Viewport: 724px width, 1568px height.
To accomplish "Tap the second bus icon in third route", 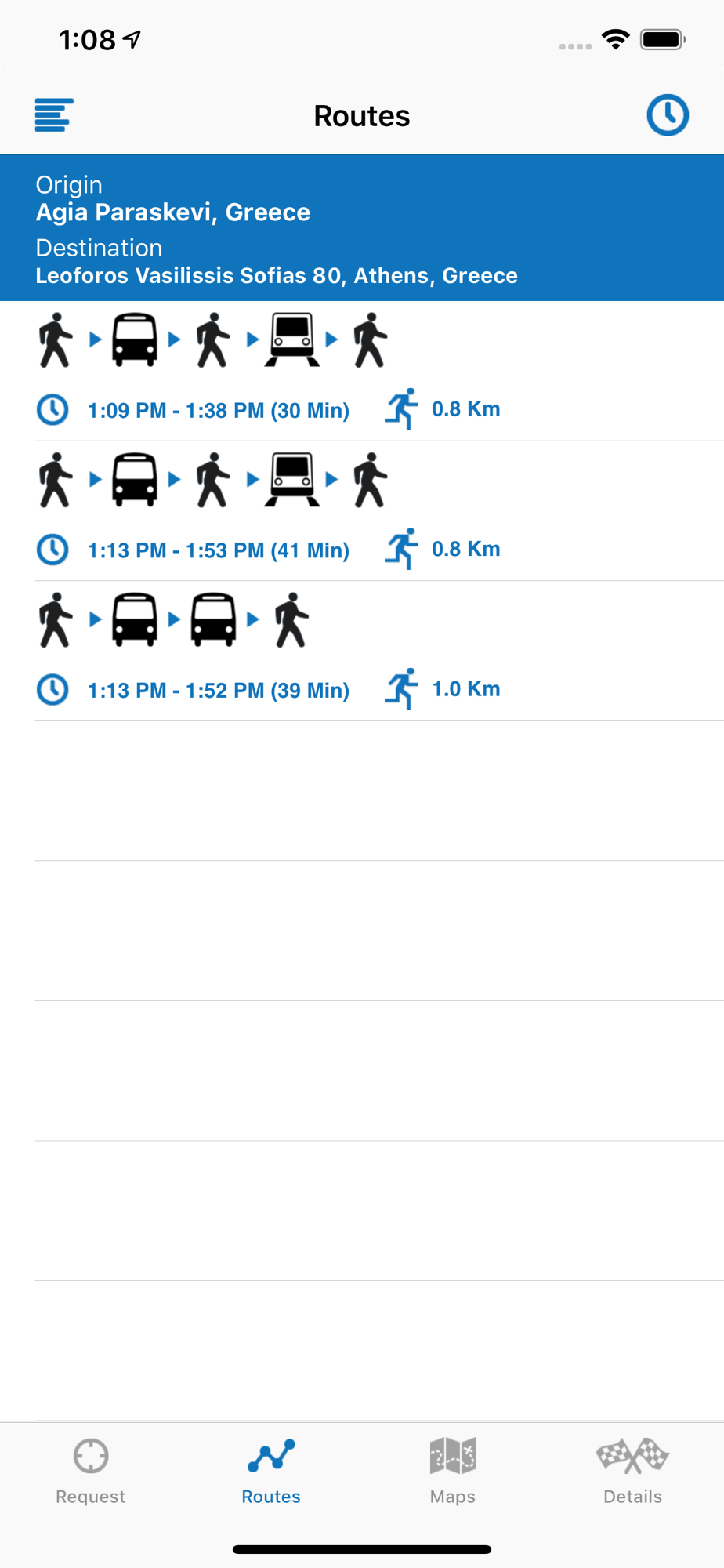I will 213,619.
